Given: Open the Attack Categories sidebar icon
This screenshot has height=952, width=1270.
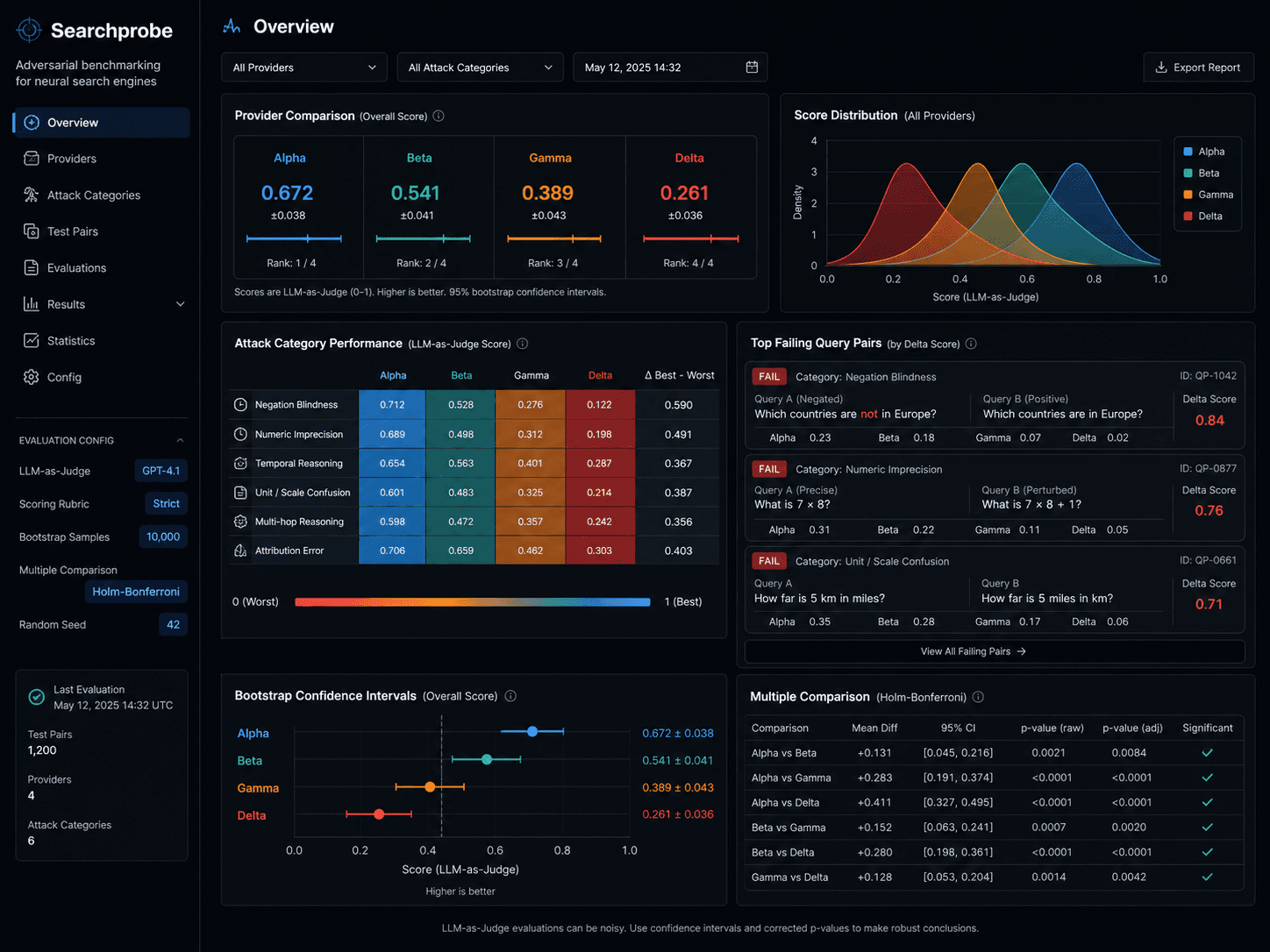Looking at the screenshot, I should [32, 195].
